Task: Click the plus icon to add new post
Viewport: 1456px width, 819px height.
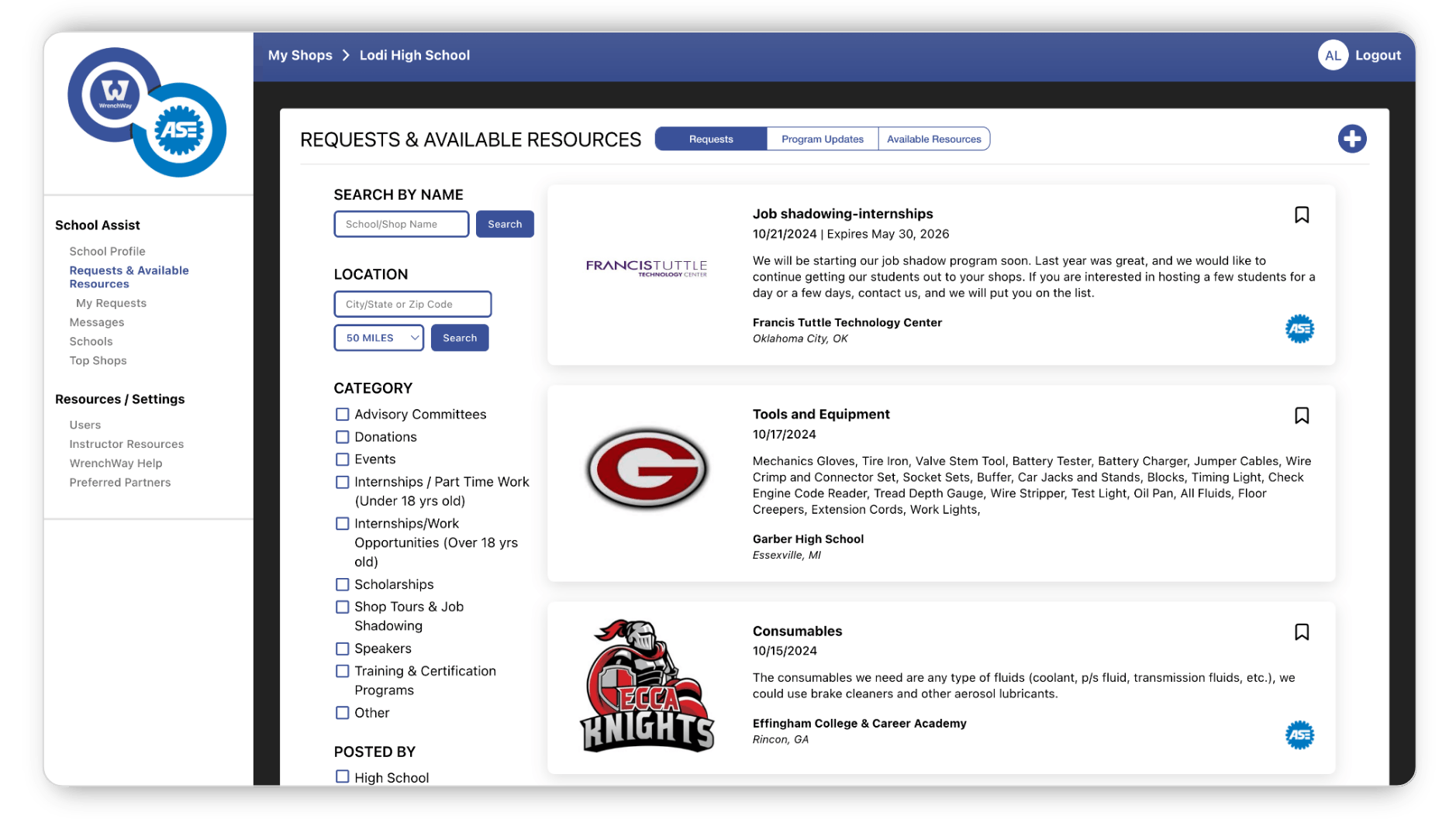Action: 1352,139
